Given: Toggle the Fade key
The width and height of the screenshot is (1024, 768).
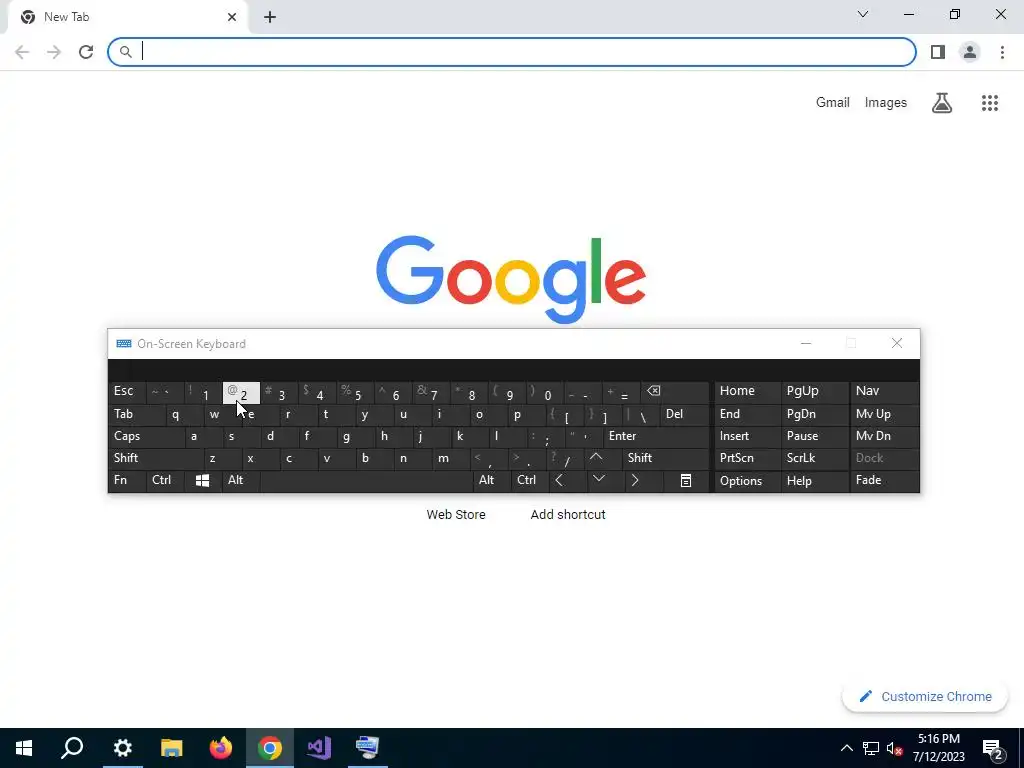Looking at the screenshot, I should coord(884,481).
